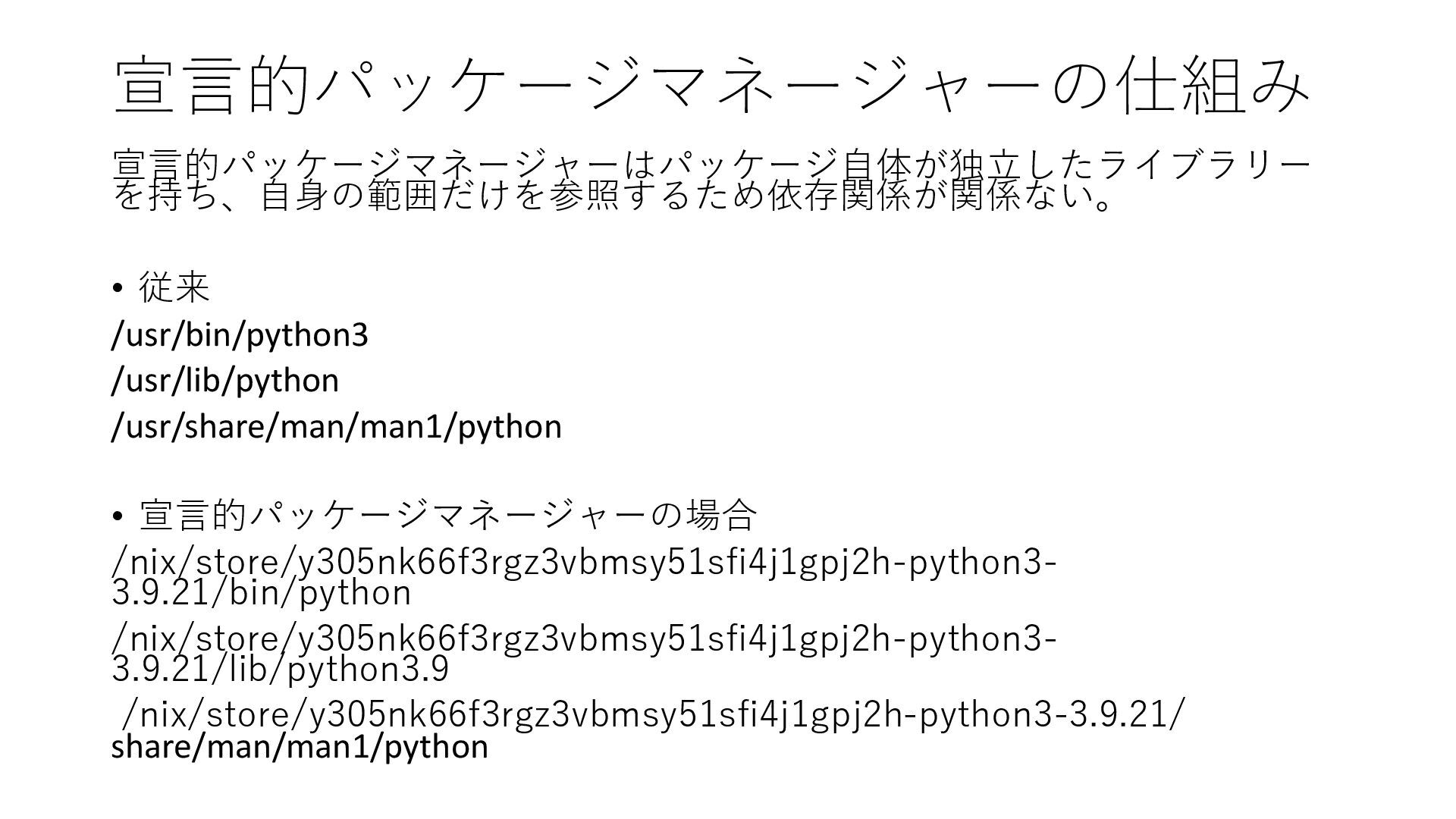The height and width of the screenshot is (819, 1456).
Task: Click the bullet dot before 宣言的パッケージマネージャーの場合
Action: coord(117,517)
